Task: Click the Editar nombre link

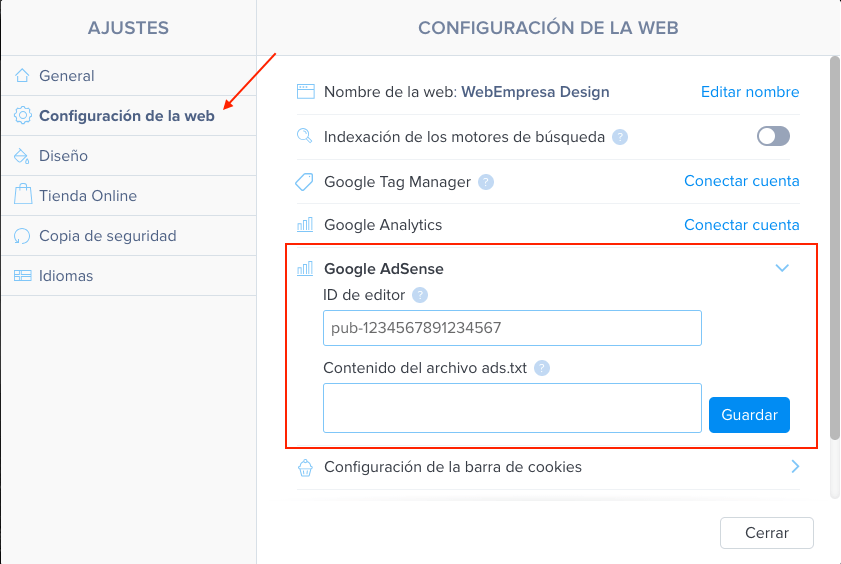Action: click(x=750, y=92)
